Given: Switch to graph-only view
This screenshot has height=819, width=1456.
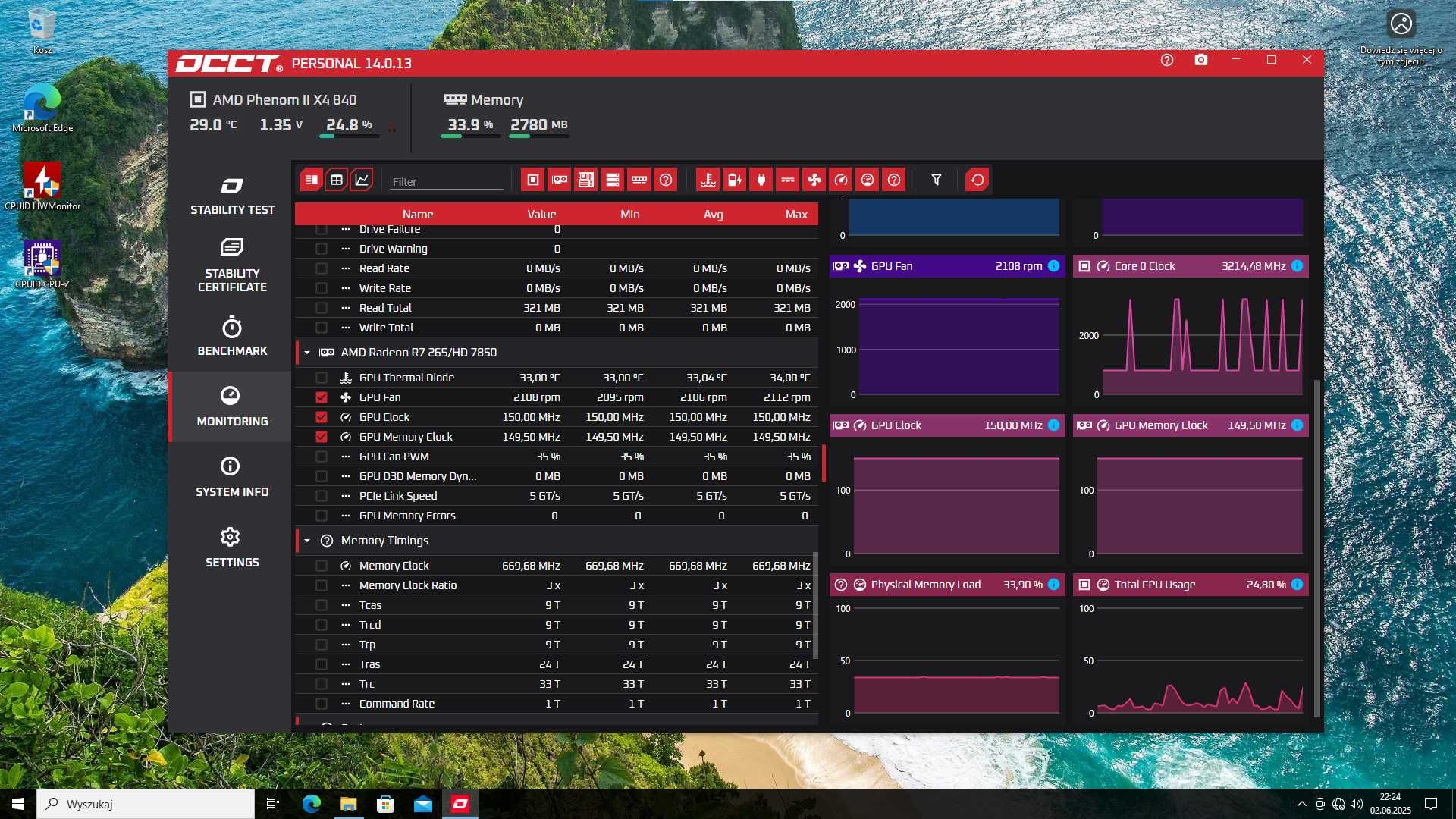Looking at the screenshot, I should click(x=362, y=180).
